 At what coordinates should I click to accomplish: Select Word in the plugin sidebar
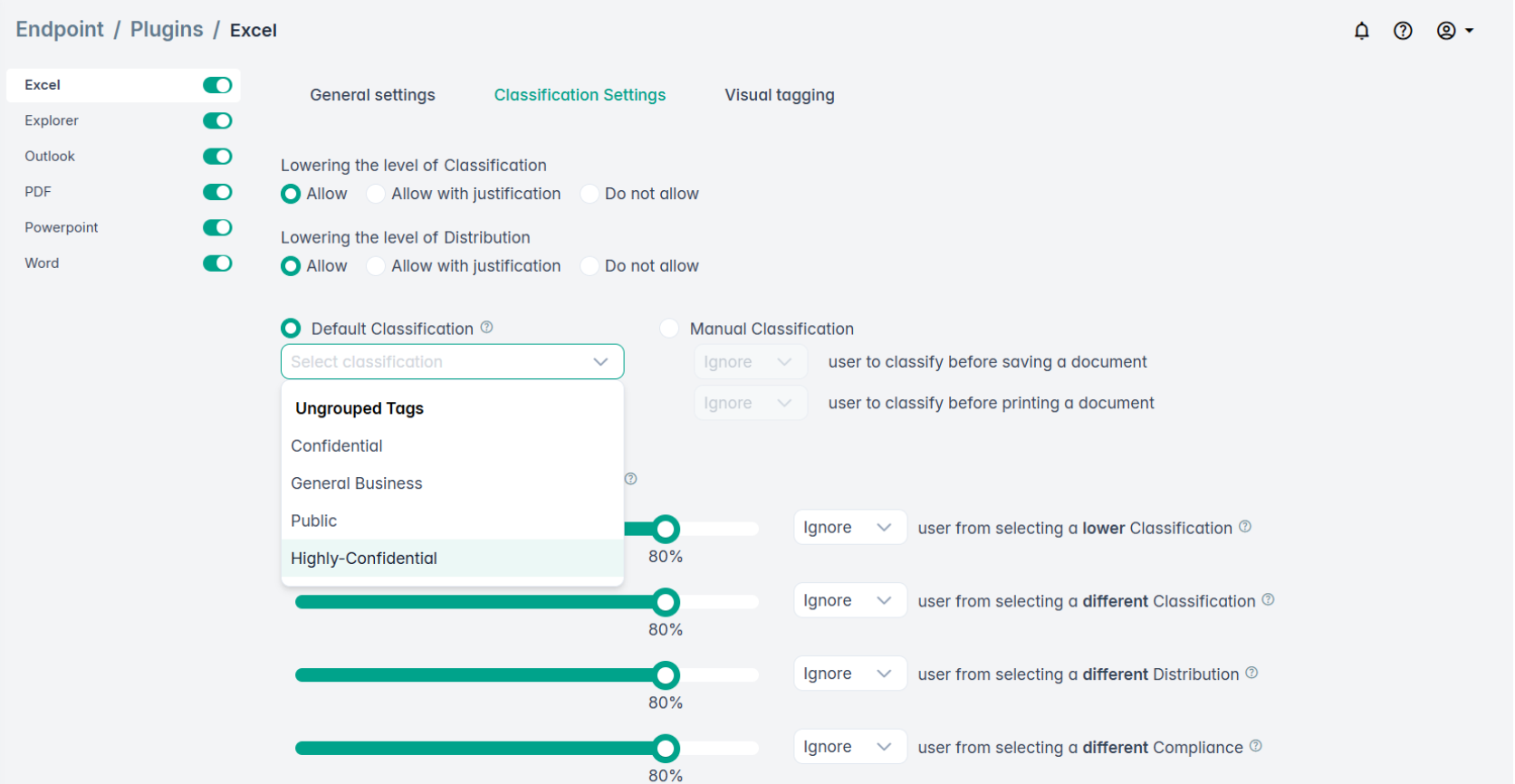[x=42, y=263]
